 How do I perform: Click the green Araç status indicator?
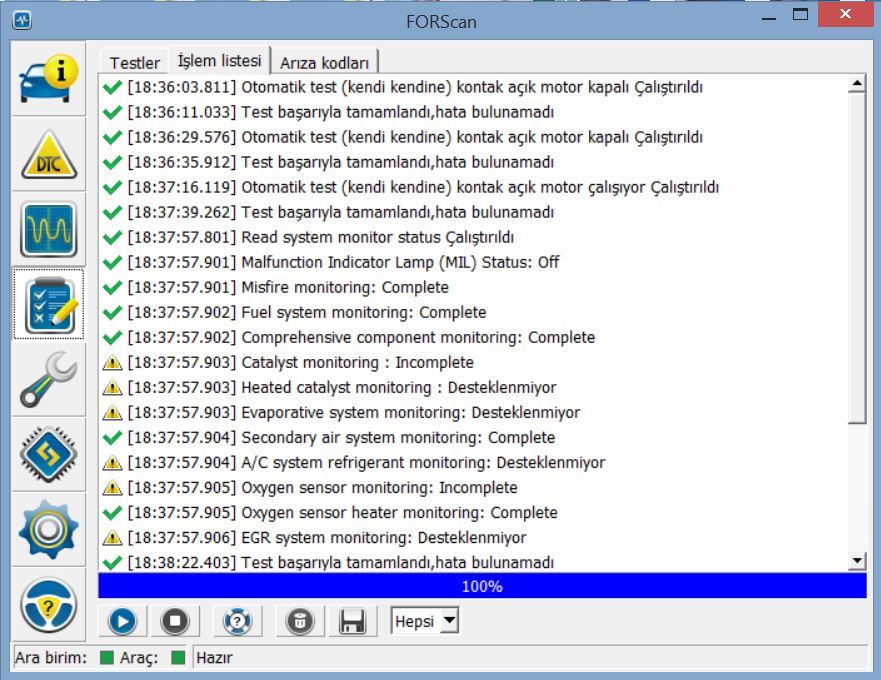[178, 658]
